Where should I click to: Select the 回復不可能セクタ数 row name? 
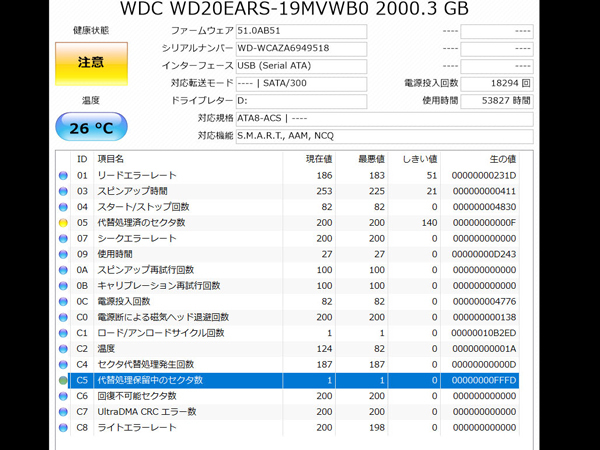(137, 396)
